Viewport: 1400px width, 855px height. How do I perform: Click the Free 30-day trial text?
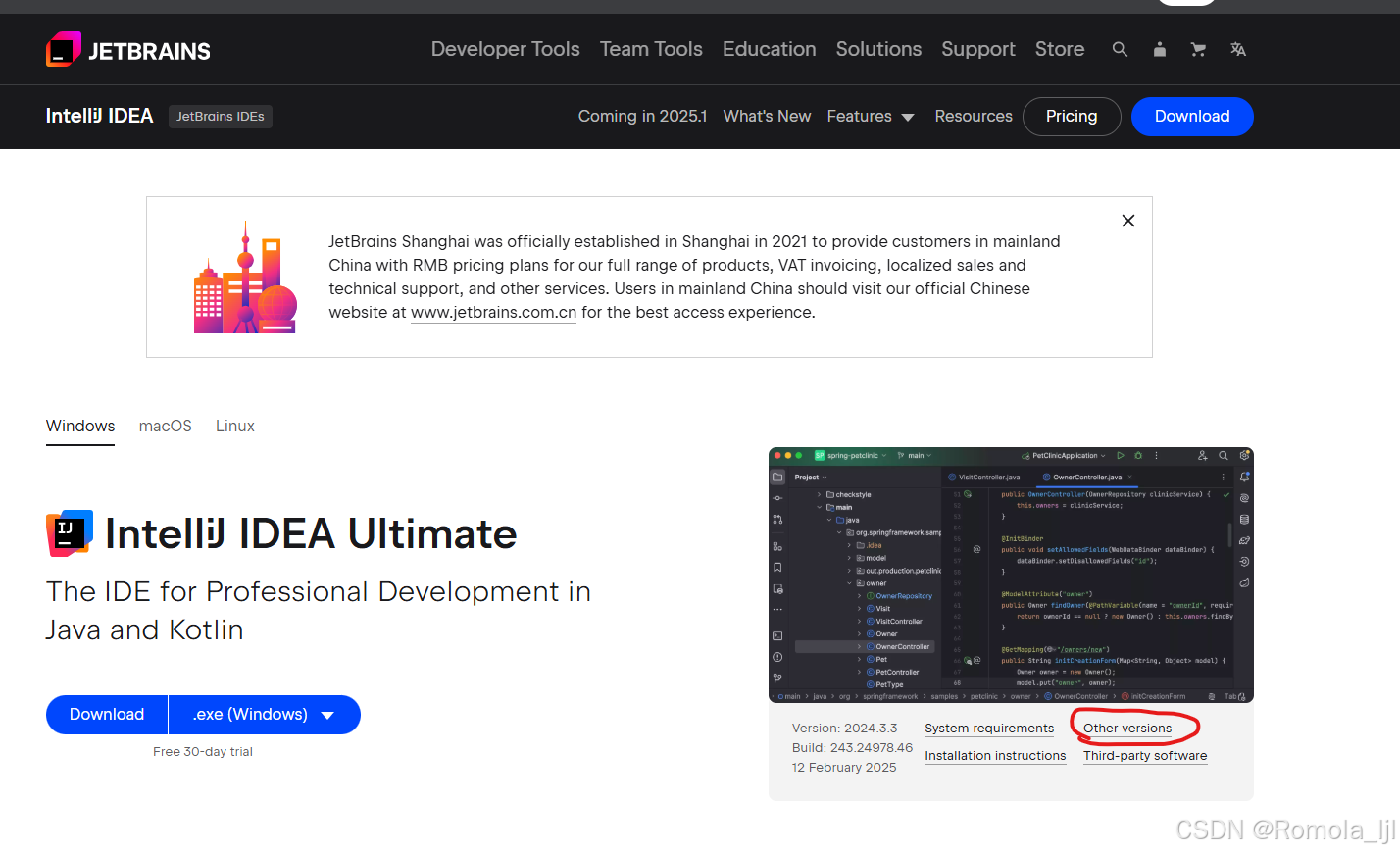click(x=203, y=751)
